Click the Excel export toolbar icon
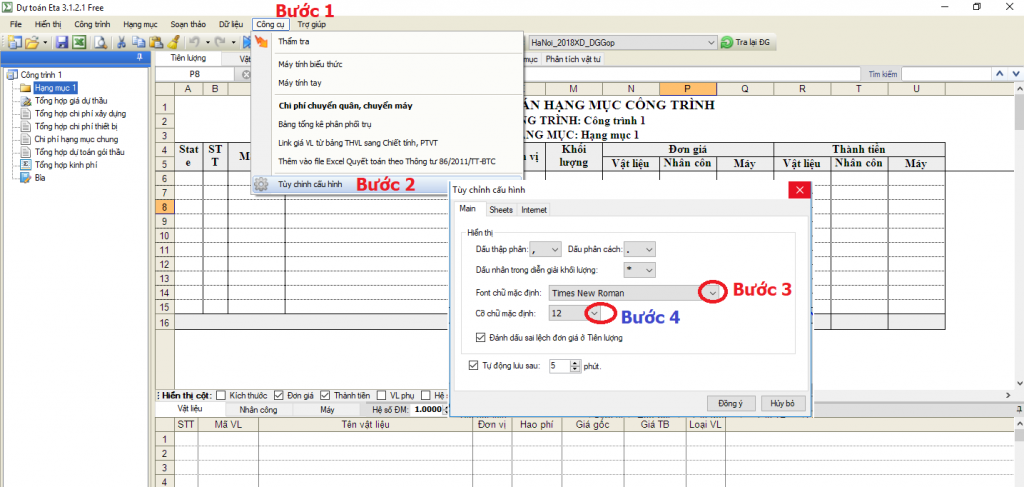The image size is (1024, 487). click(79, 43)
